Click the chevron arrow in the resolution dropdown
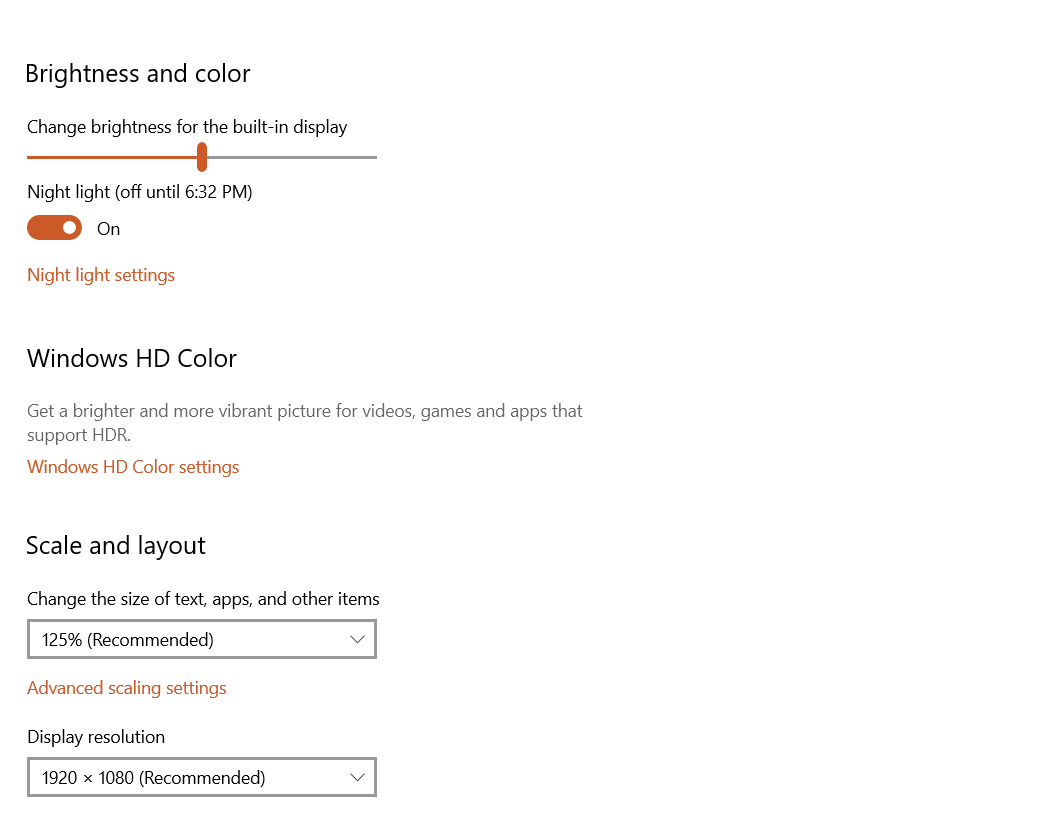 coord(358,778)
